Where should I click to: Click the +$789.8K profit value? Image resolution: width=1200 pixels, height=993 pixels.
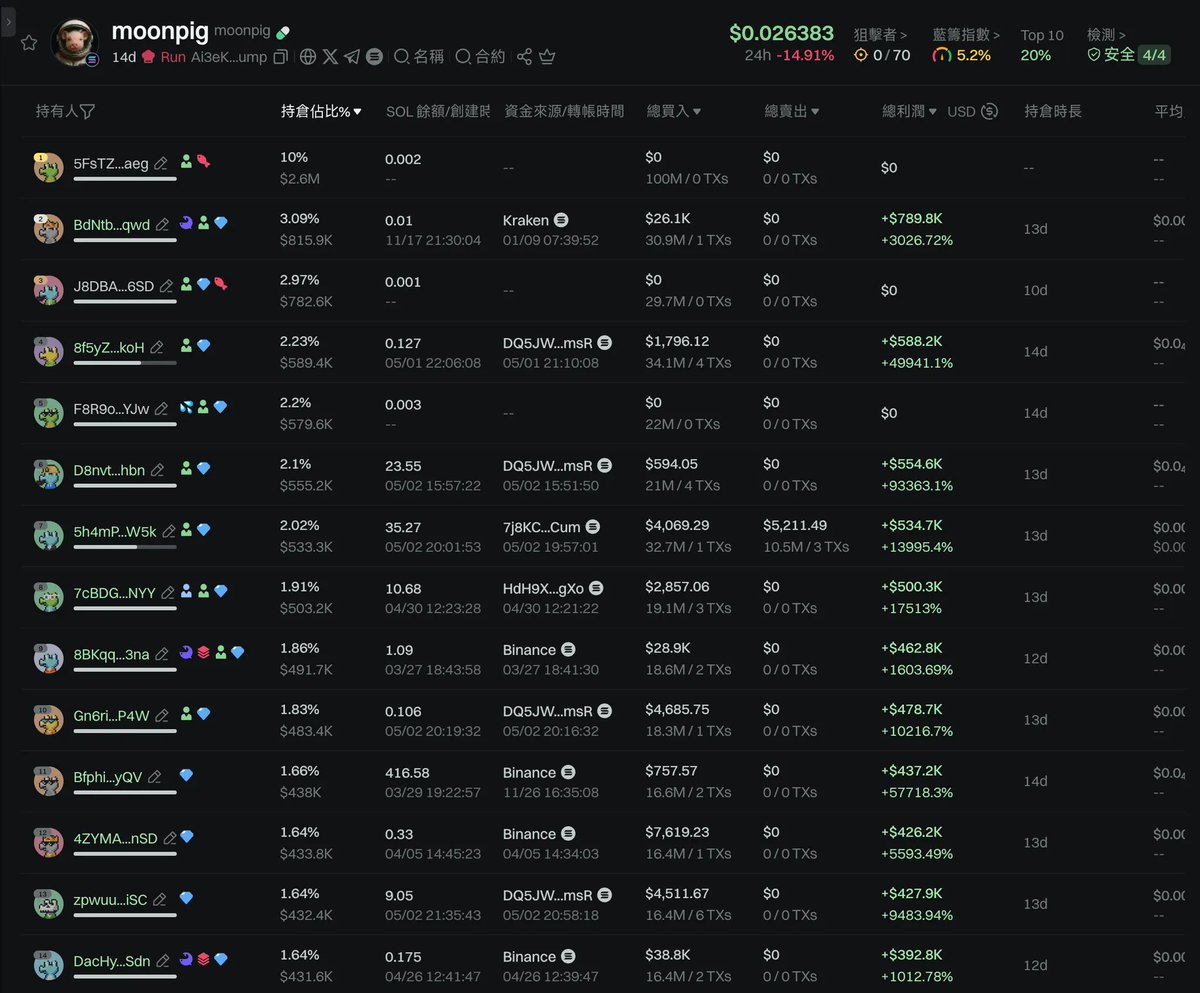(911, 218)
